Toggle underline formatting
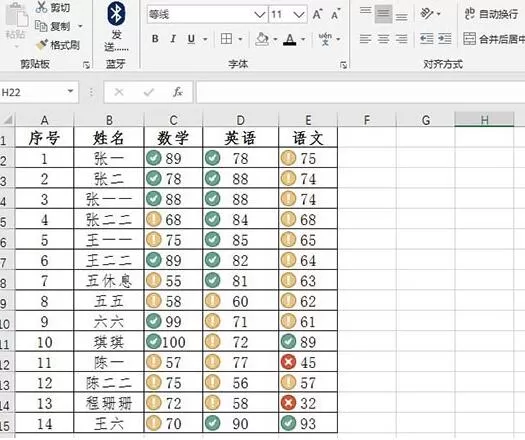The height and width of the screenshot is (440, 525). [x=191, y=39]
